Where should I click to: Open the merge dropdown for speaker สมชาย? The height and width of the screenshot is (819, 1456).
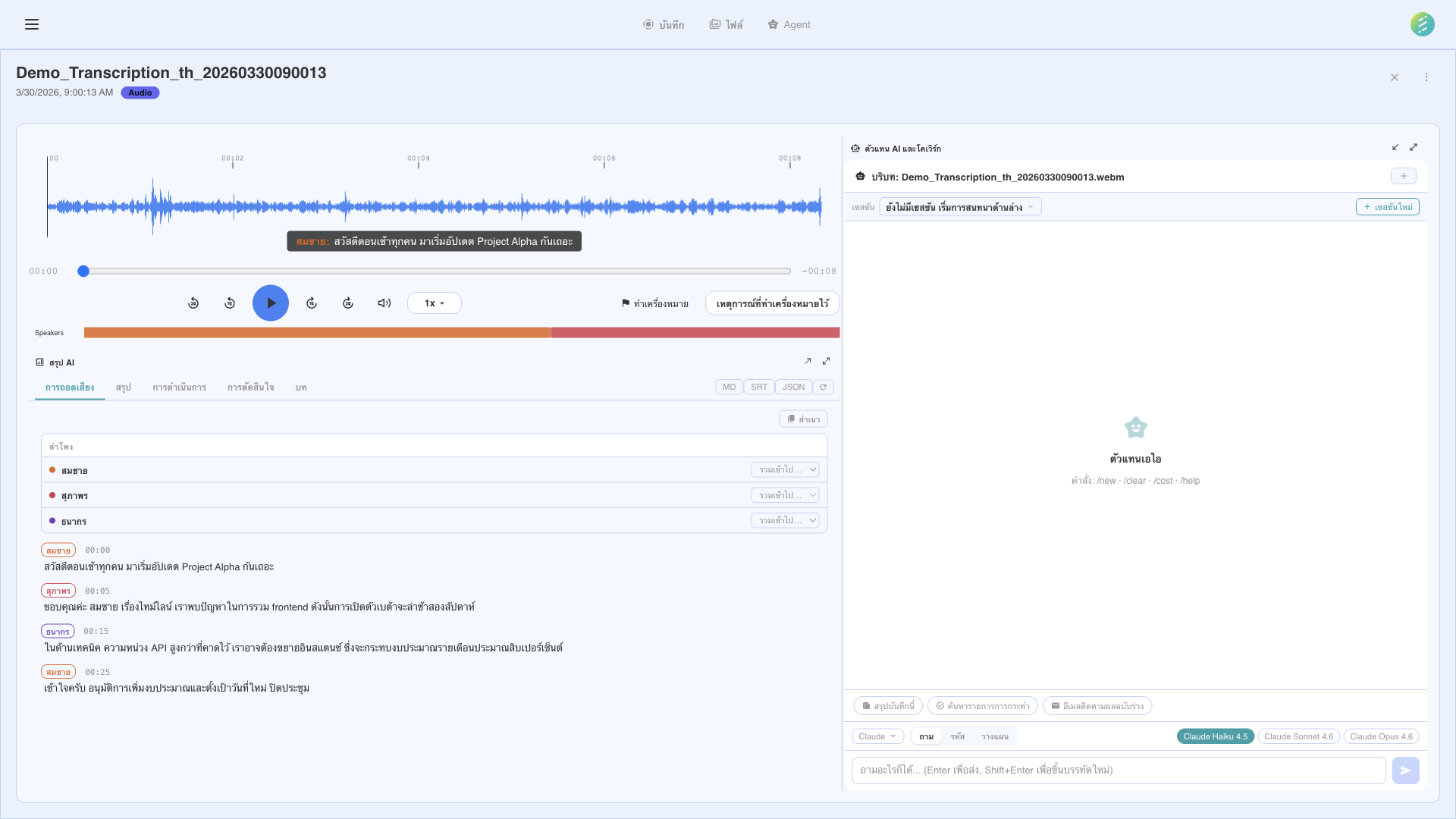pos(785,470)
